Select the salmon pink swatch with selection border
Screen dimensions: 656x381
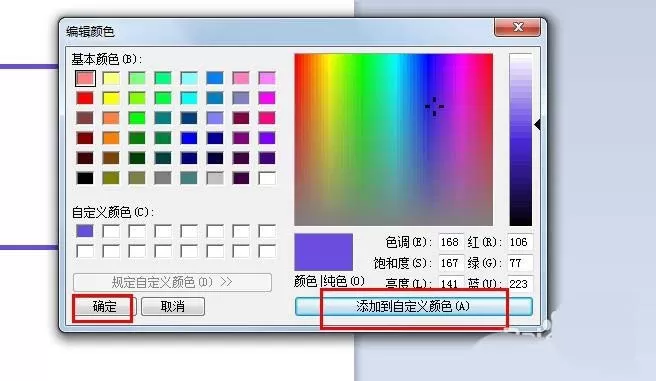click(x=85, y=78)
